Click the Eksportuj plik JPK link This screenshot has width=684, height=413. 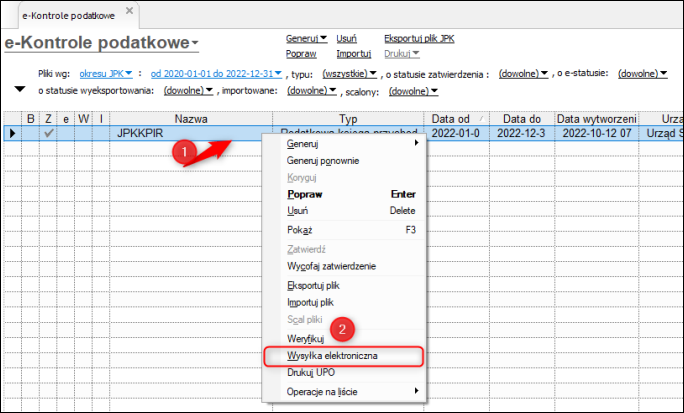point(419,38)
